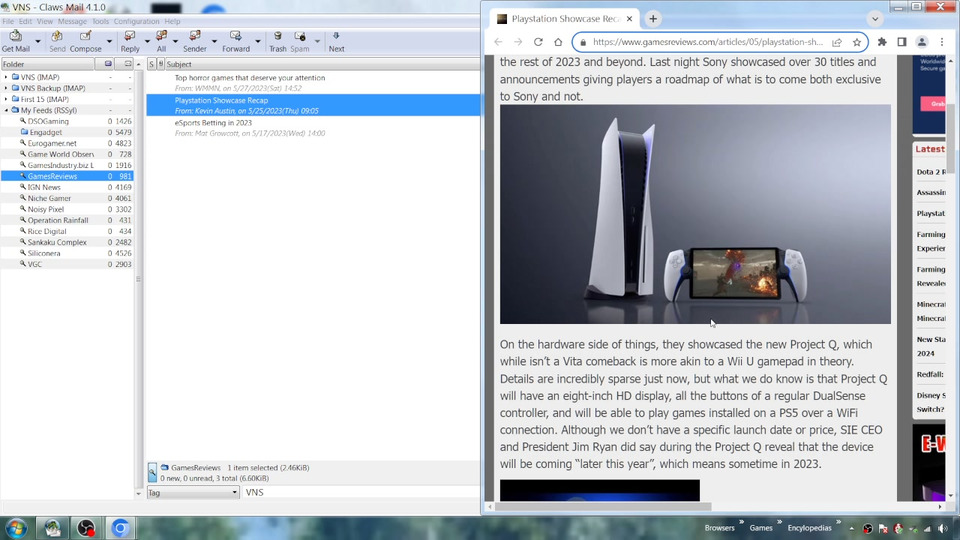Click the browser Home icon

pos(558,42)
